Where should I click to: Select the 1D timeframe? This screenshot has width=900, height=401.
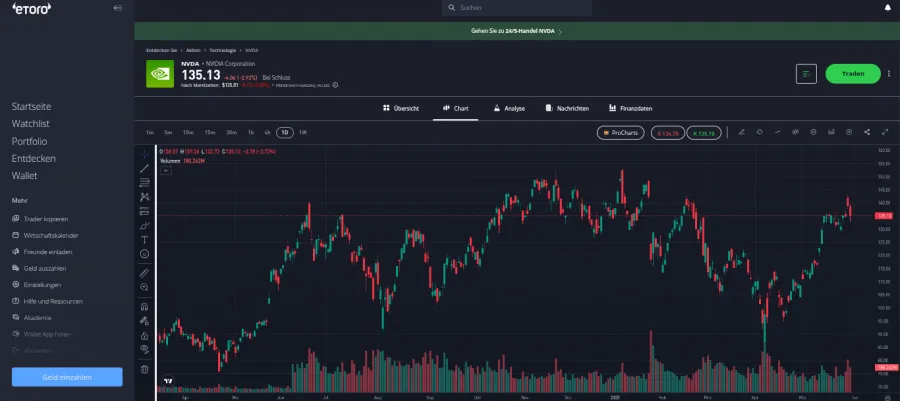285,133
